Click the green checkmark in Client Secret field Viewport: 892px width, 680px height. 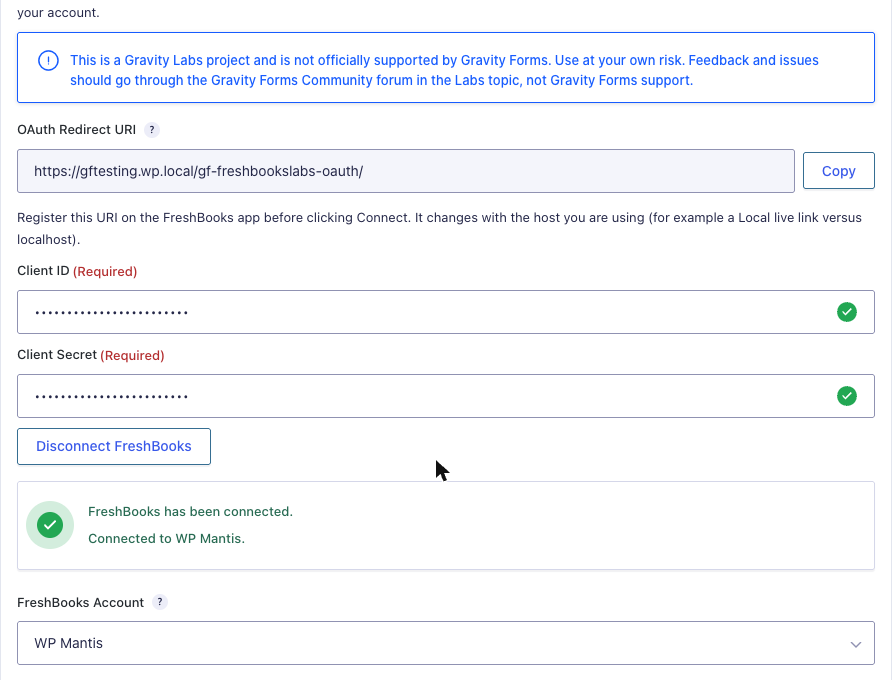[846, 396]
